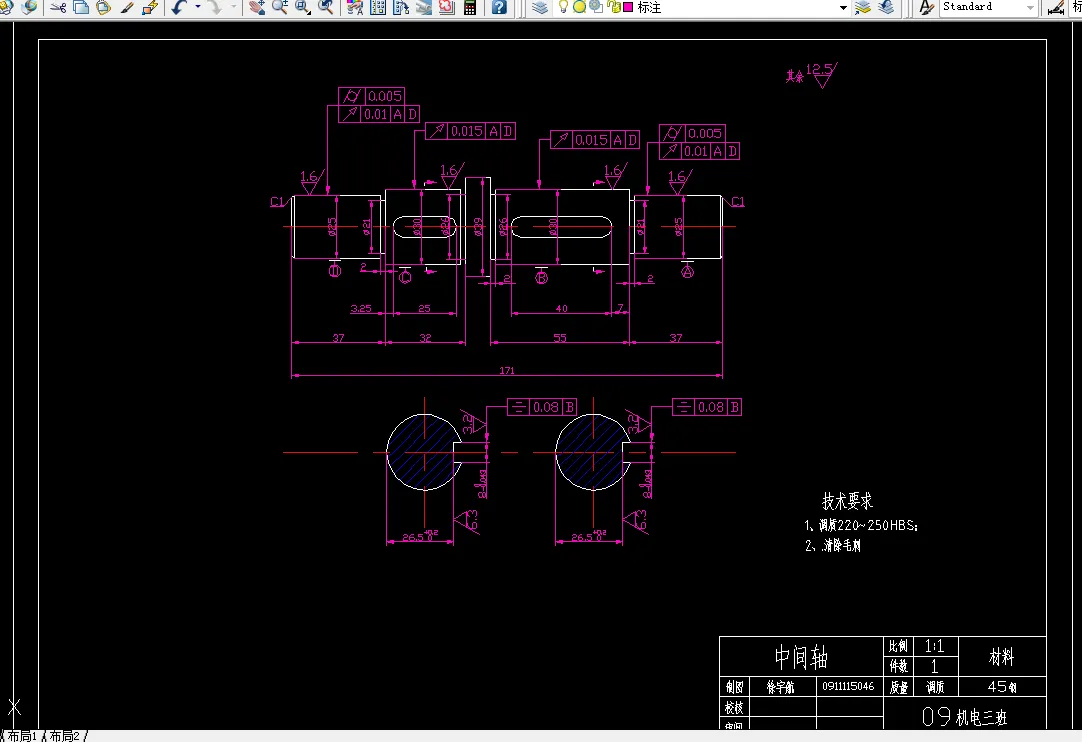Click the 3.25 dimension text
The image size is (1082, 742).
click(361, 309)
